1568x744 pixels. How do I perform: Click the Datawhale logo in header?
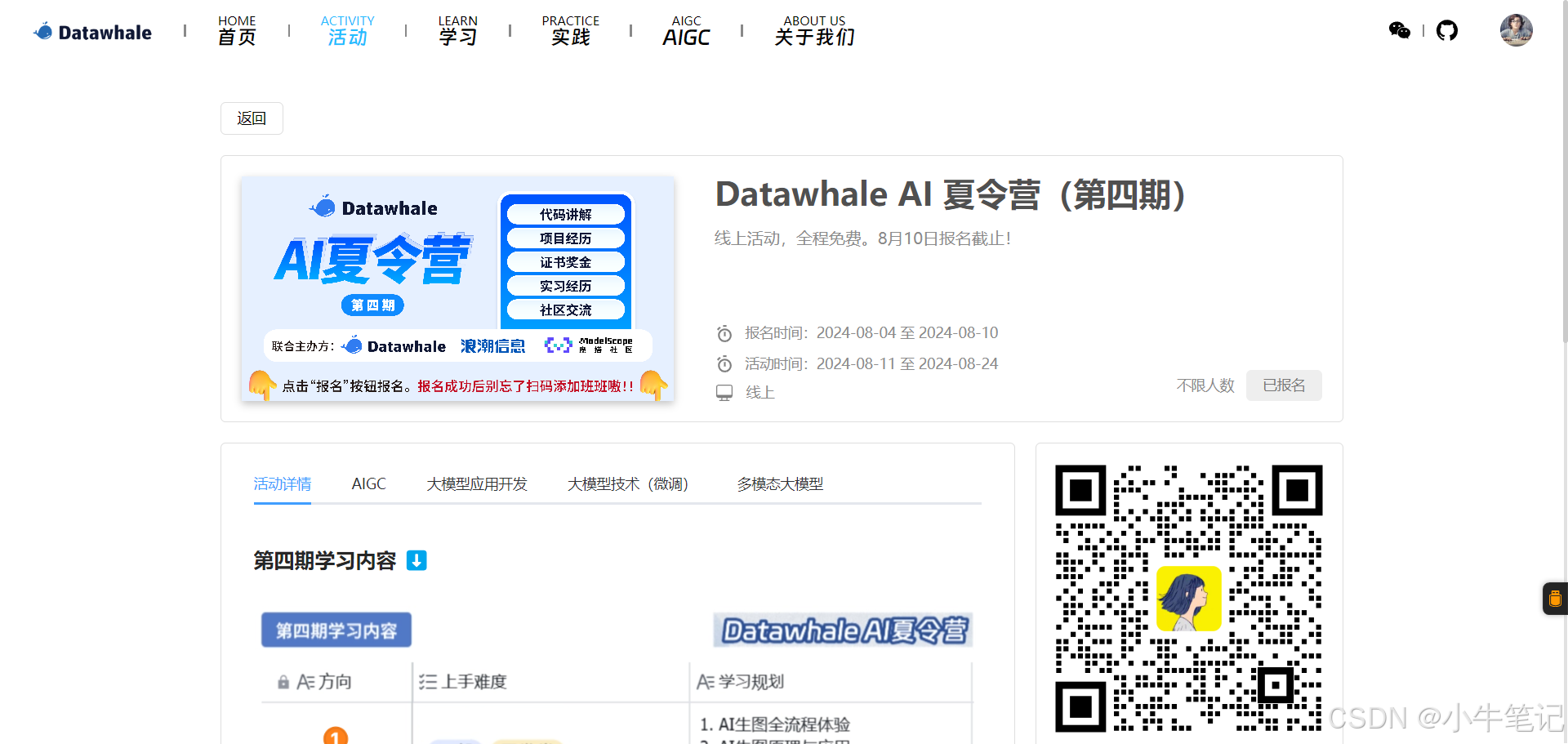(92, 32)
